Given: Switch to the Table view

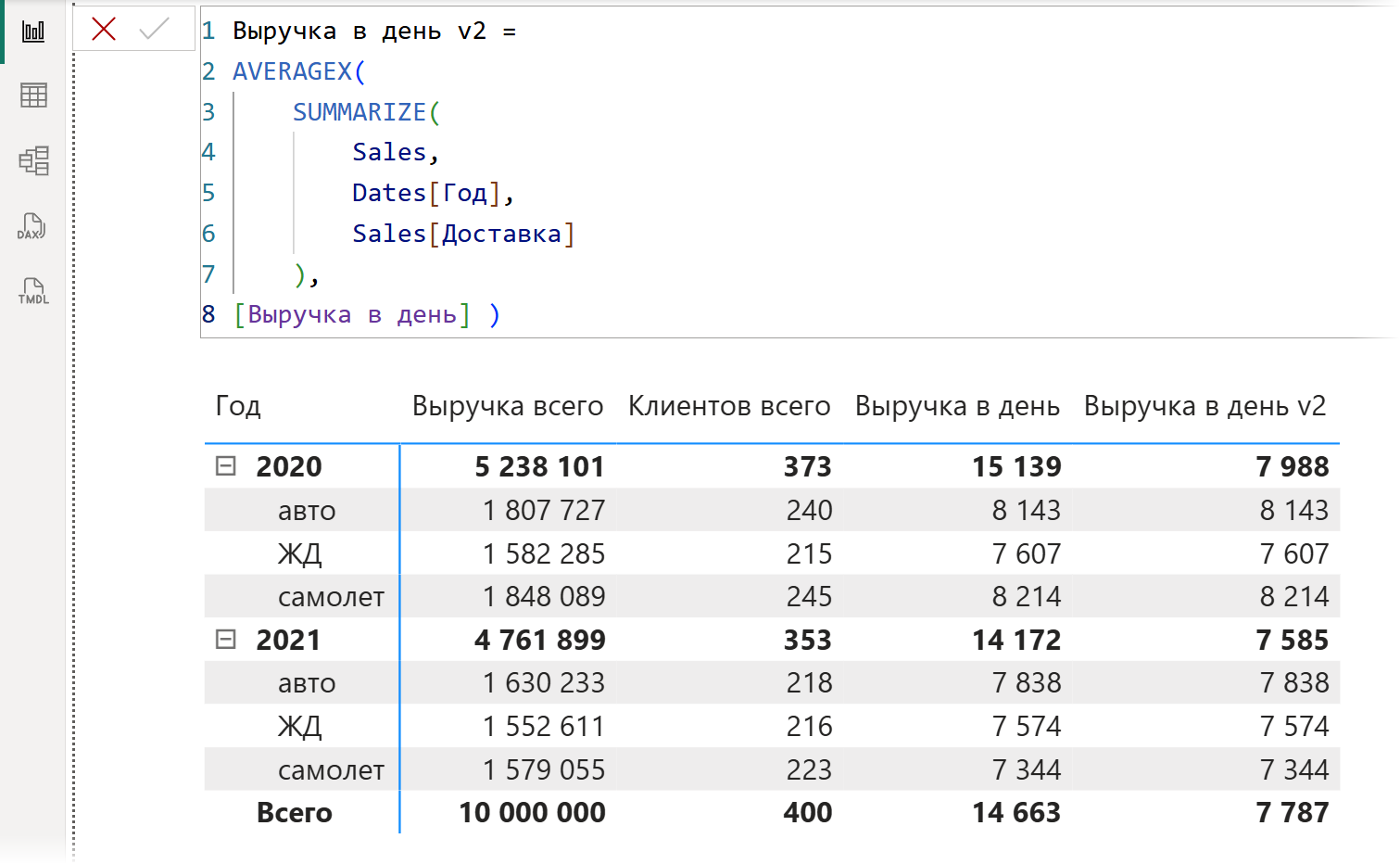Looking at the screenshot, I should tap(32, 95).
